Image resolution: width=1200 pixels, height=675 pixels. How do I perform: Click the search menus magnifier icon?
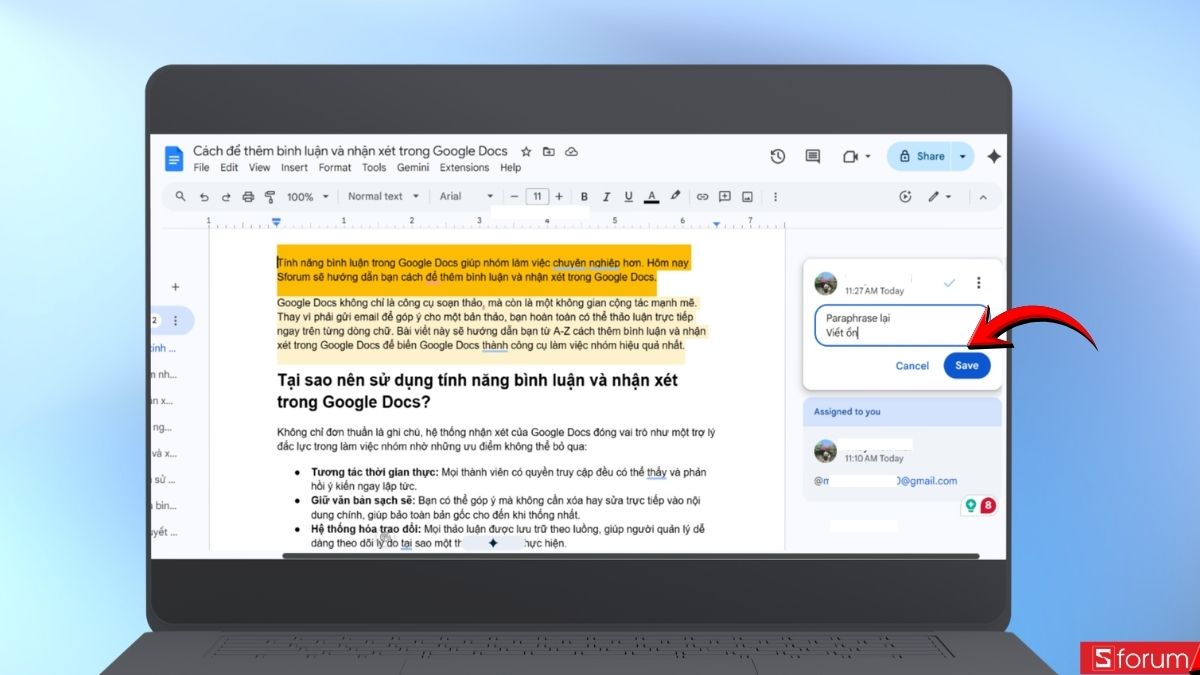181,196
